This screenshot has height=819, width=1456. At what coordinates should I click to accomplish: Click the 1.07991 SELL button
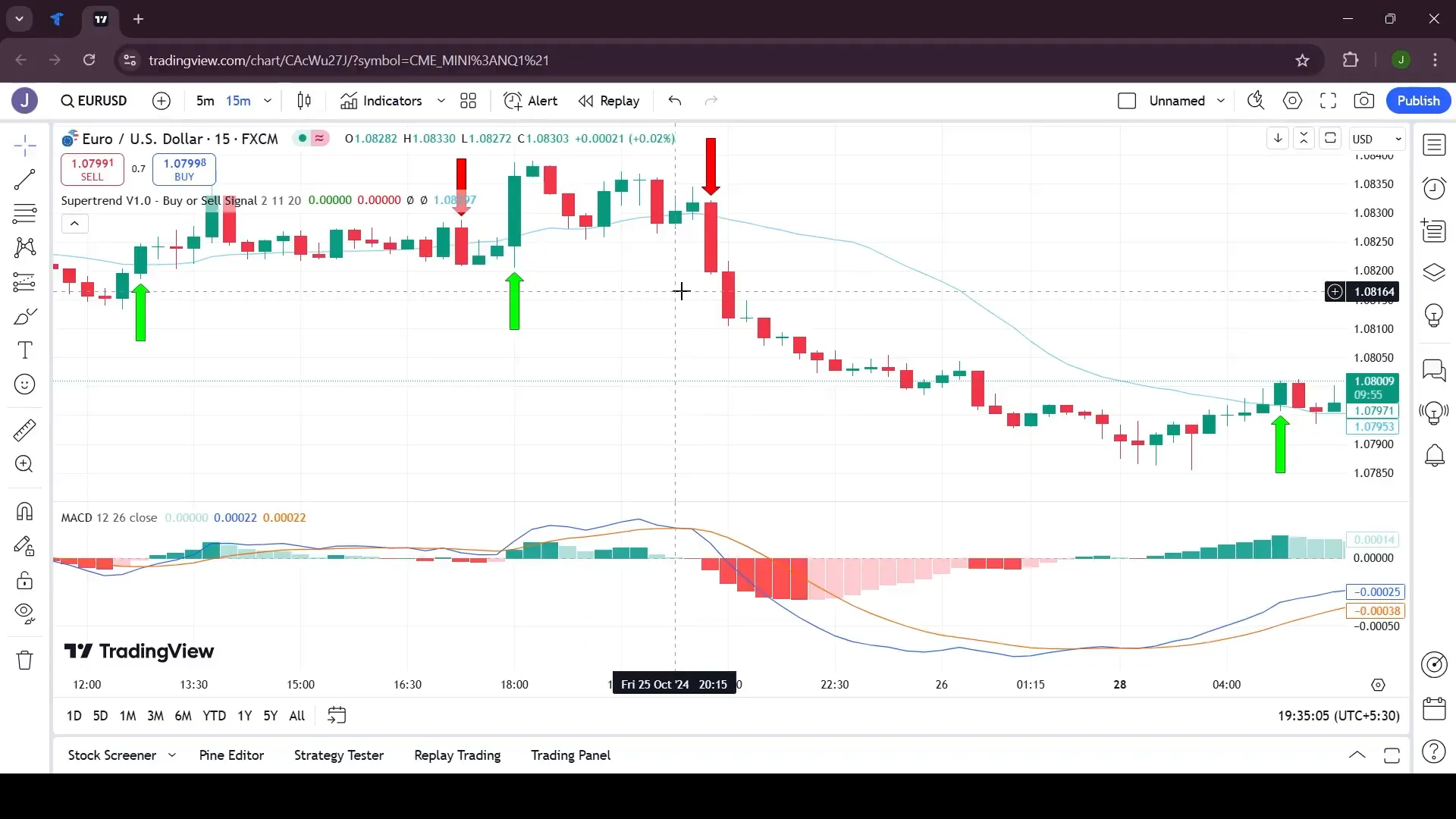[93, 169]
